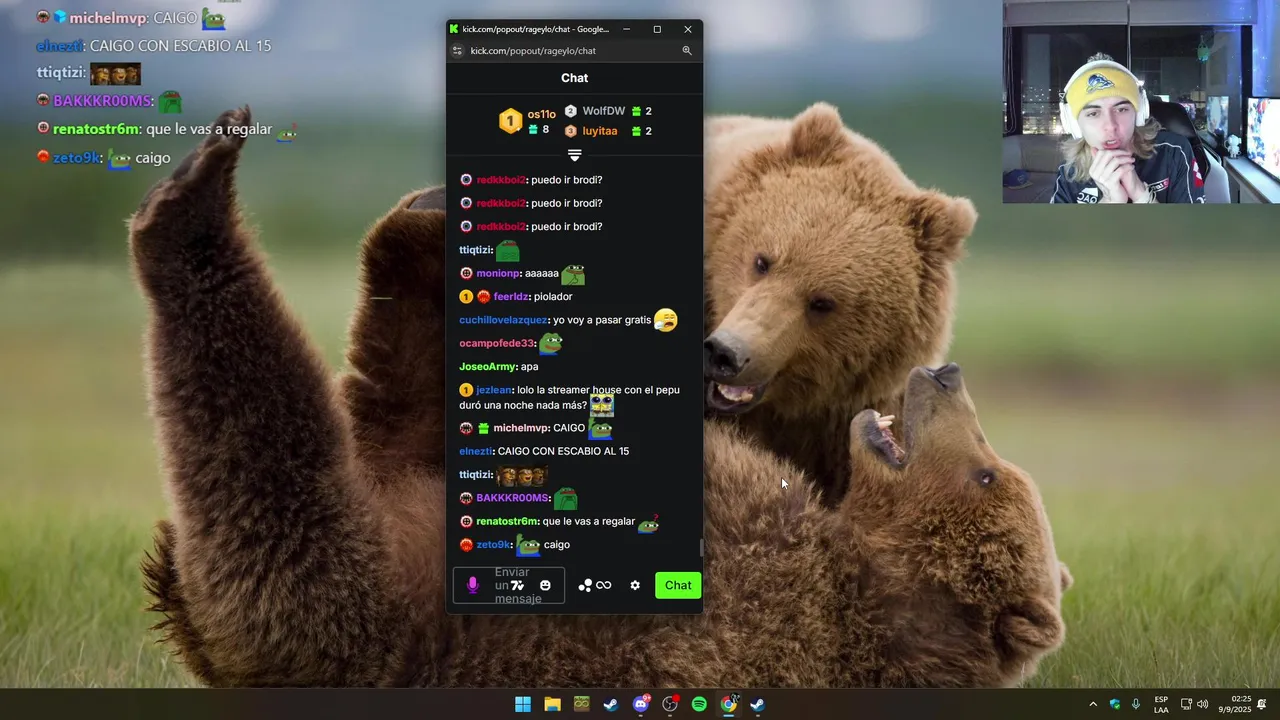Click the kick.com/popout/rageylo/chat URL
The image size is (1280, 720).
(x=533, y=50)
